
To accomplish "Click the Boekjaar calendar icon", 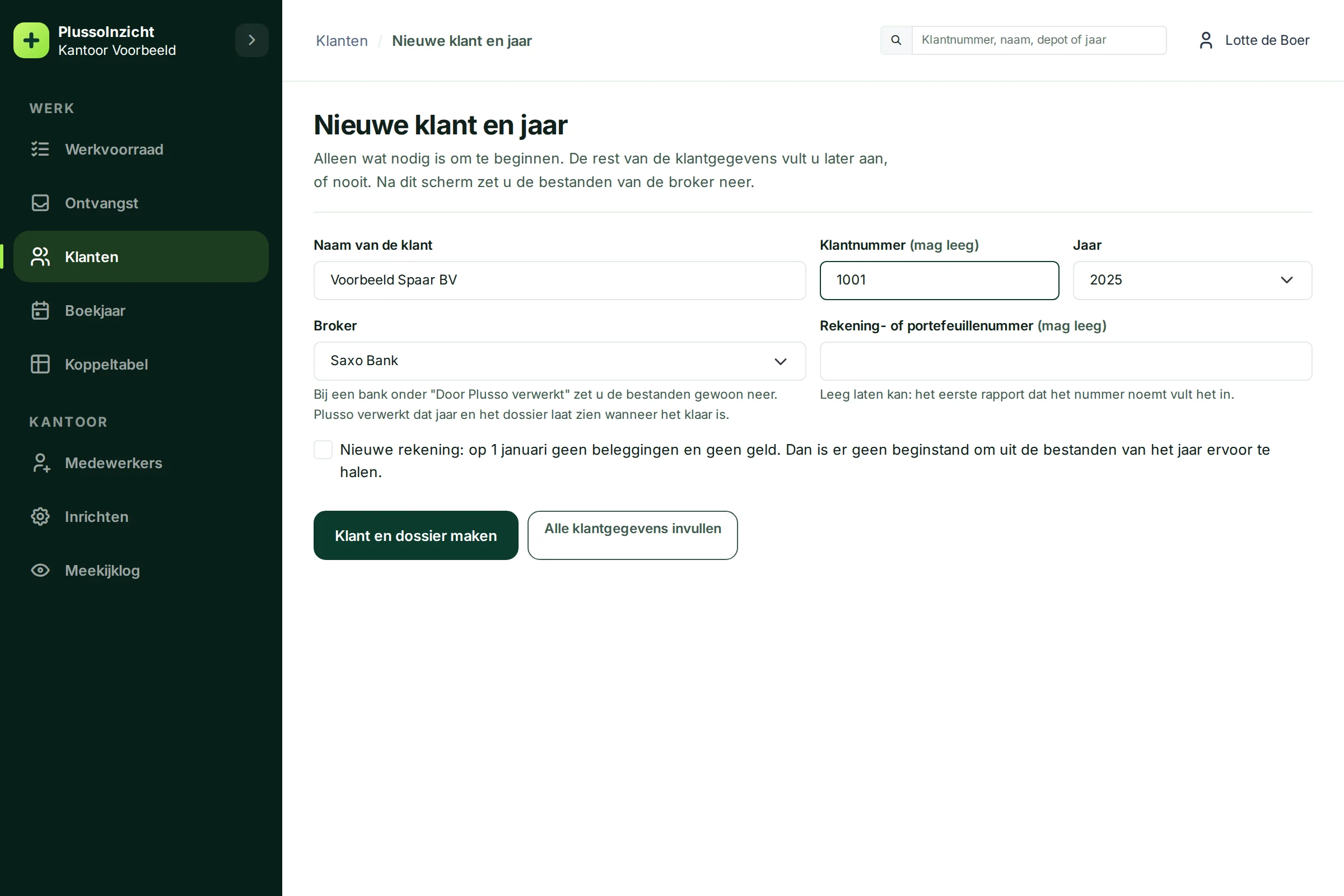I will pyautogui.click(x=40, y=310).
